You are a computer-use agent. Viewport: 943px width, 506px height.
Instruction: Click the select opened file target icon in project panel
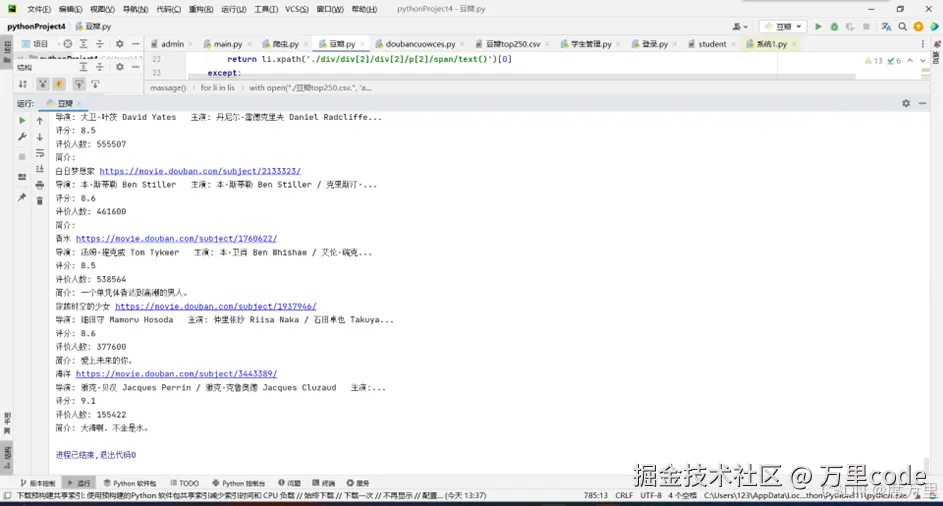tap(67, 44)
